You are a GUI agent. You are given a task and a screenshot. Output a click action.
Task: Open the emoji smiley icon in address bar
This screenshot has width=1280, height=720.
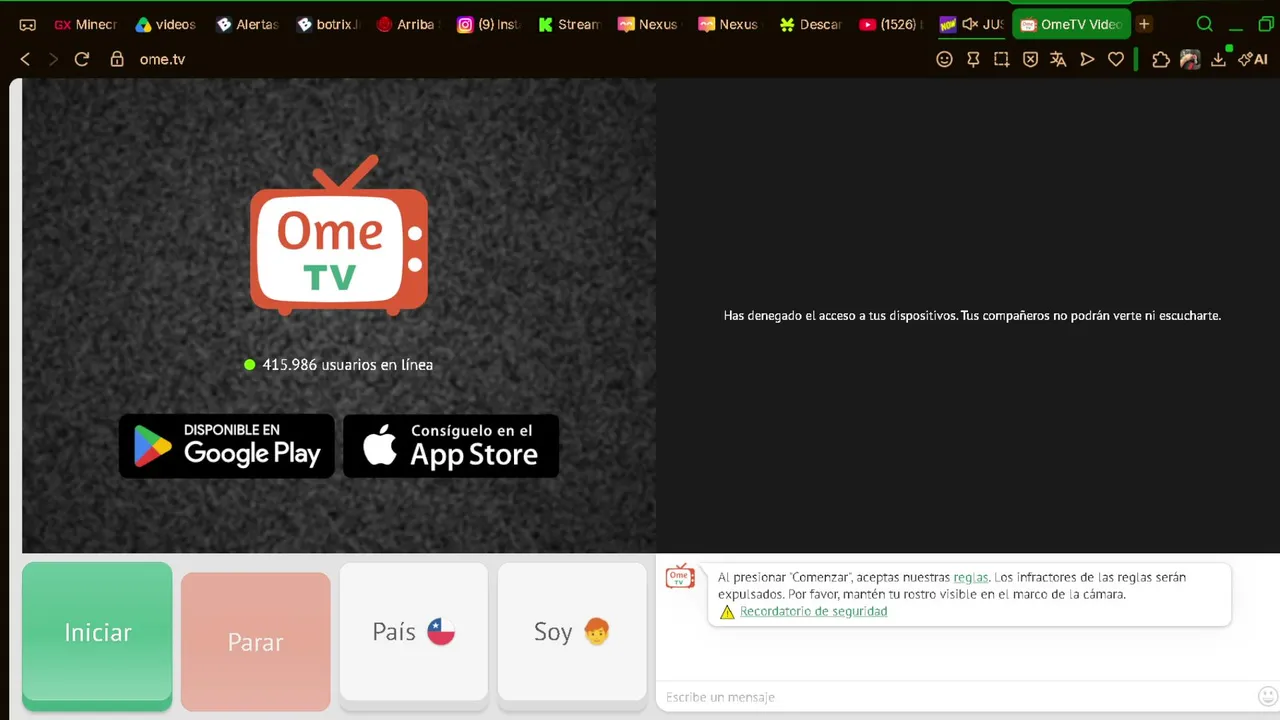pos(944,59)
